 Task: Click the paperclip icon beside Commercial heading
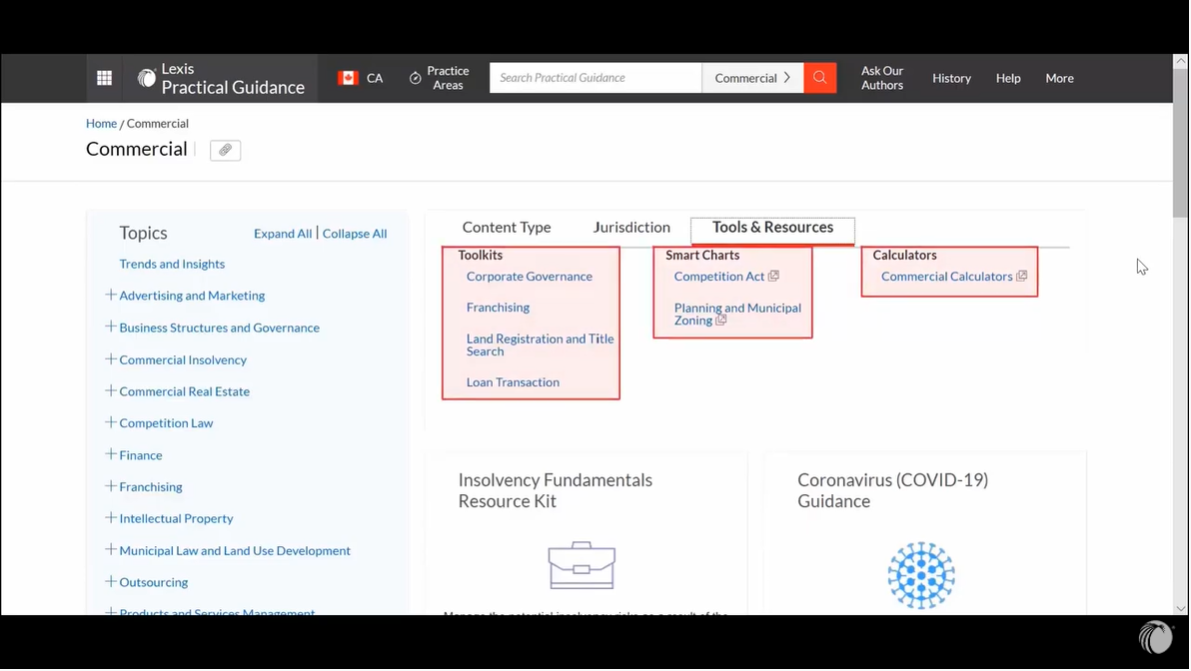[225, 150]
